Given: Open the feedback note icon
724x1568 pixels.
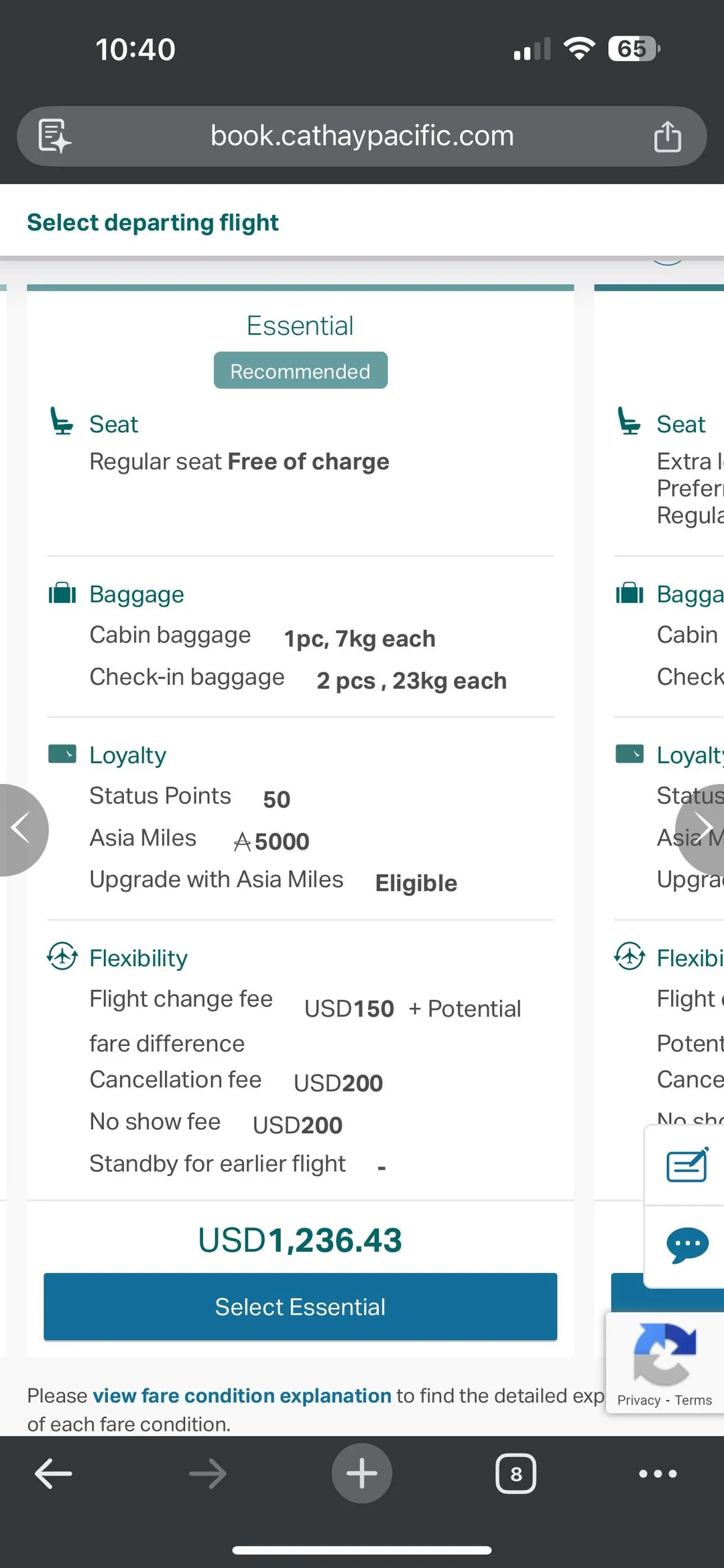Looking at the screenshot, I should coord(686,1166).
